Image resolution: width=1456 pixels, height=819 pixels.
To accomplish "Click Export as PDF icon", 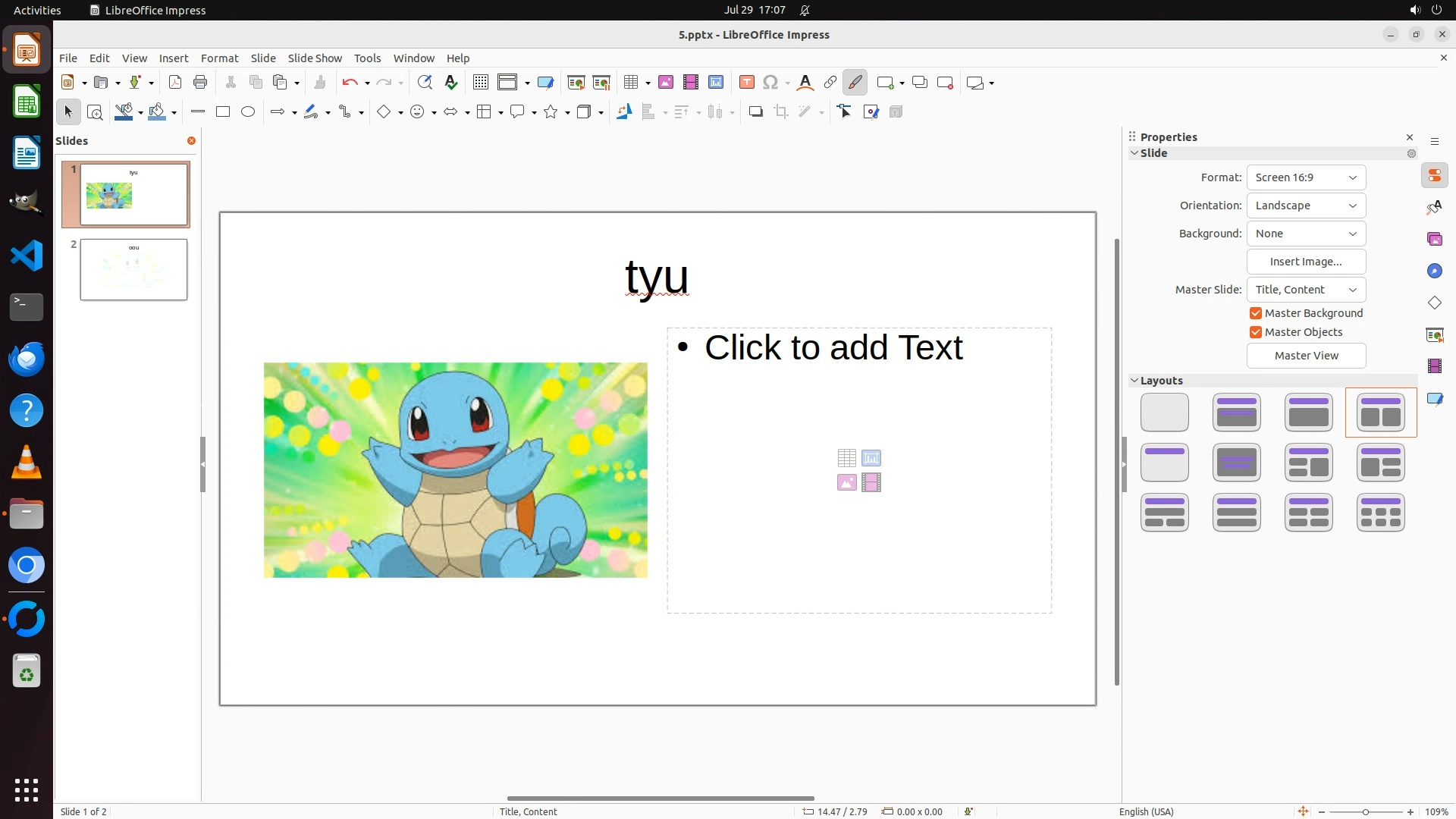I will 175,83.
